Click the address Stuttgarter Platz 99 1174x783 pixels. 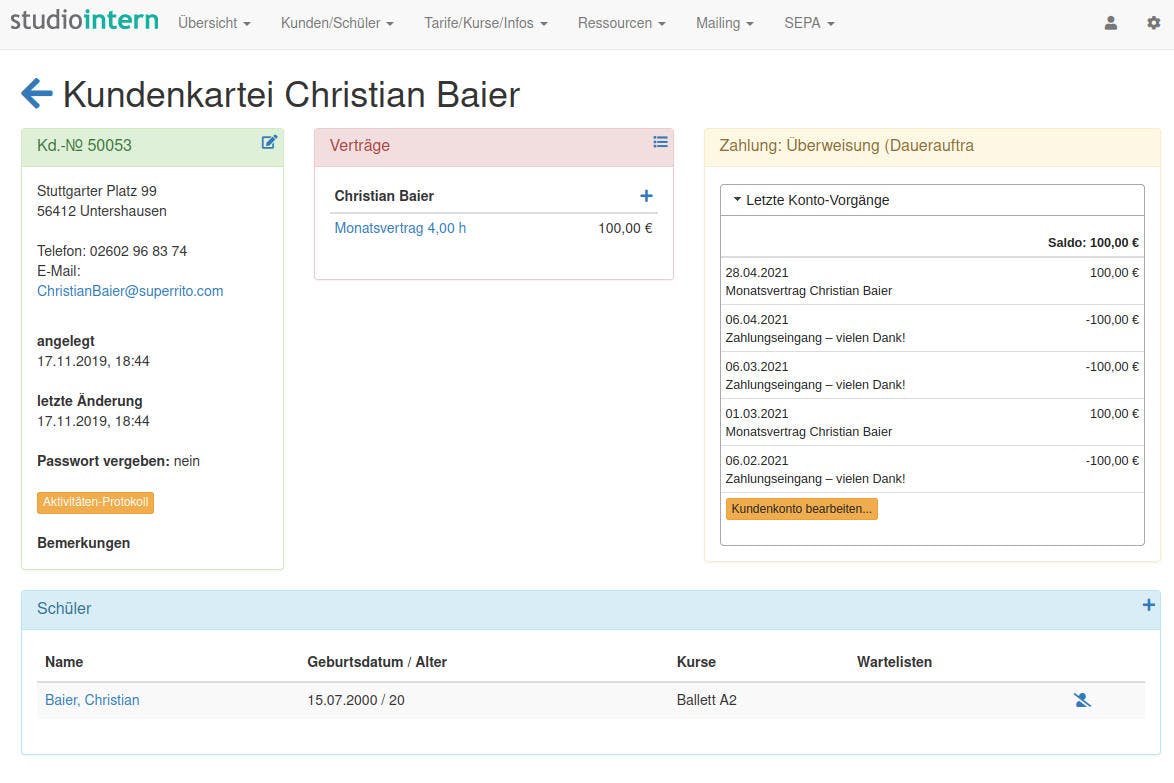click(x=97, y=191)
